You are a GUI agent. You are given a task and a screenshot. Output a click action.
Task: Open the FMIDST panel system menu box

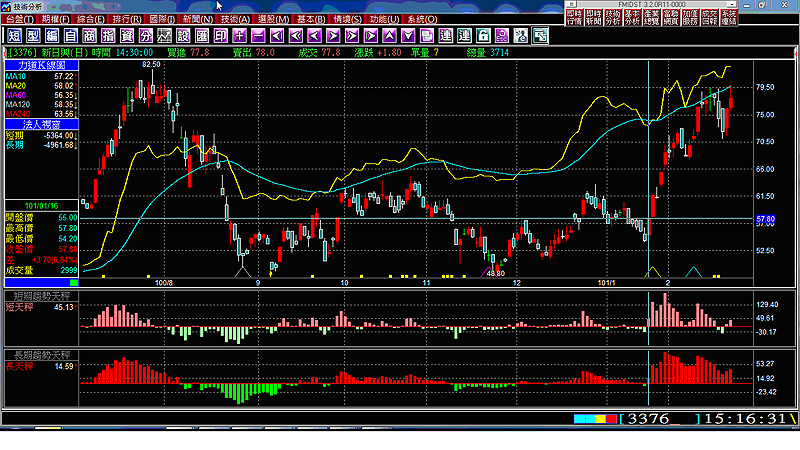coord(571,4)
